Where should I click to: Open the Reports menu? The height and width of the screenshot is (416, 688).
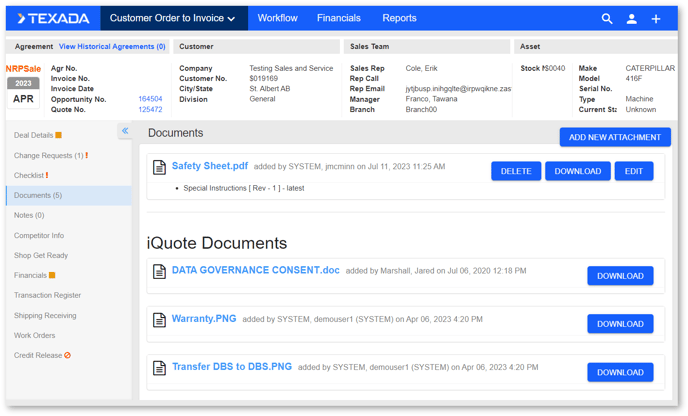click(399, 18)
